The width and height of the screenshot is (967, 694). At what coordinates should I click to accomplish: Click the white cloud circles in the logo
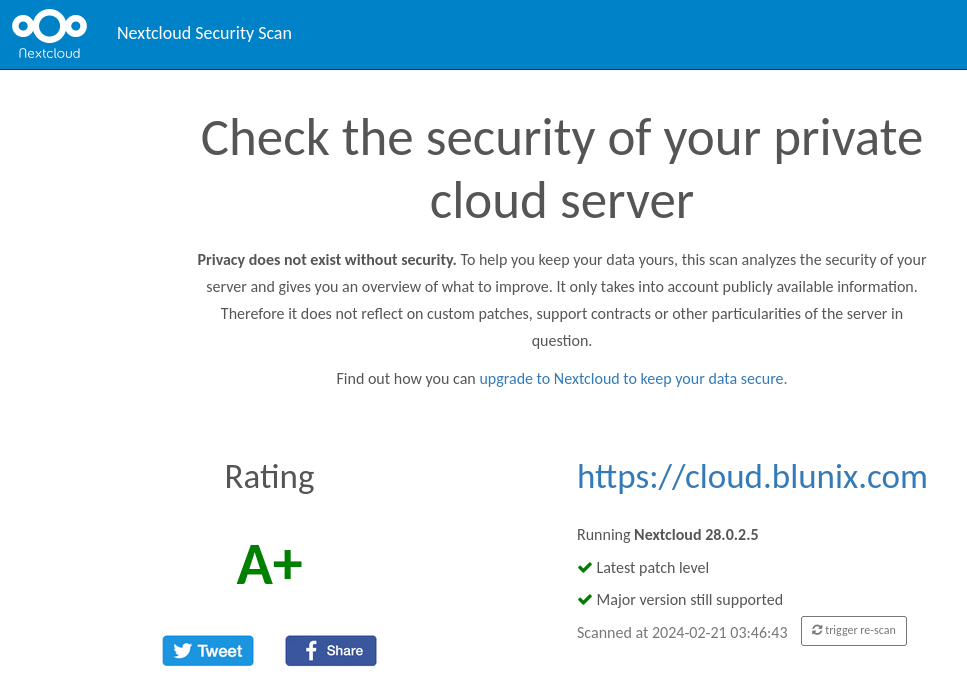[48, 24]
